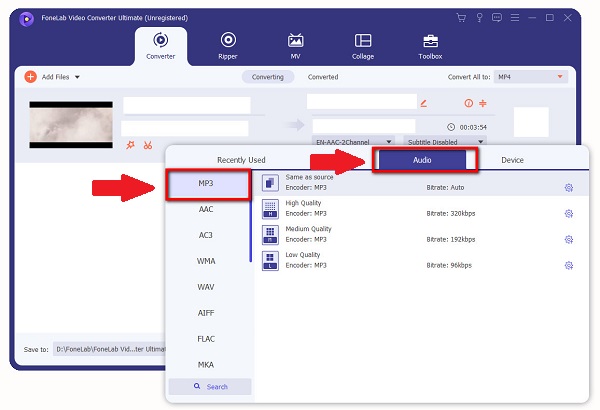
Task: Click the rename pencil icon
Action: point(424,103)
